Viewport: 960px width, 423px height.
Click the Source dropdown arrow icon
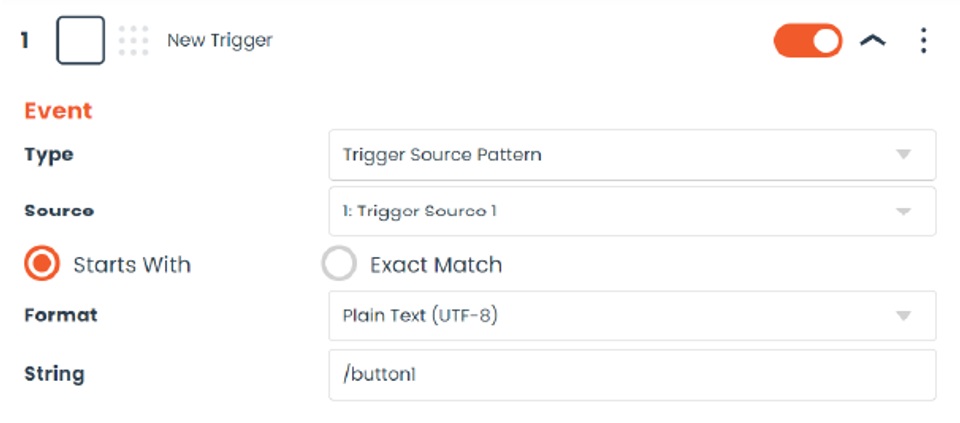[903, 211]
